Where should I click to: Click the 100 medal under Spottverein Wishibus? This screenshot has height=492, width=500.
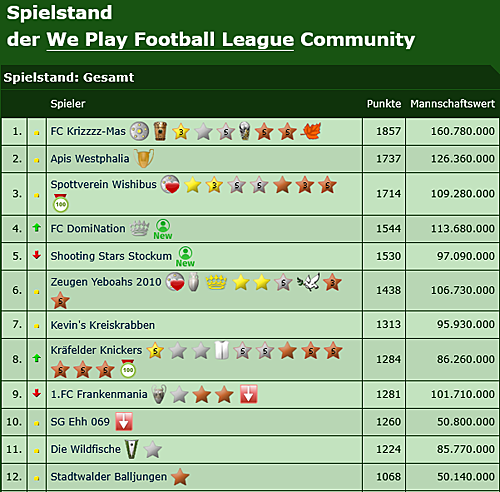(61, 203)
